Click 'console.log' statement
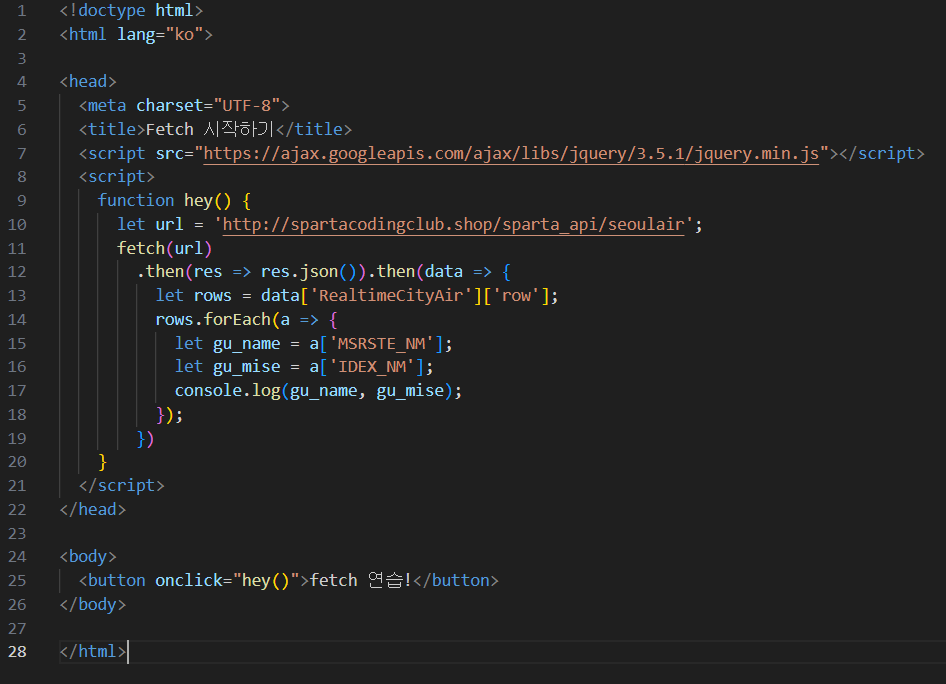The width and height of the screenshot is (946, 684). point(227,391)
